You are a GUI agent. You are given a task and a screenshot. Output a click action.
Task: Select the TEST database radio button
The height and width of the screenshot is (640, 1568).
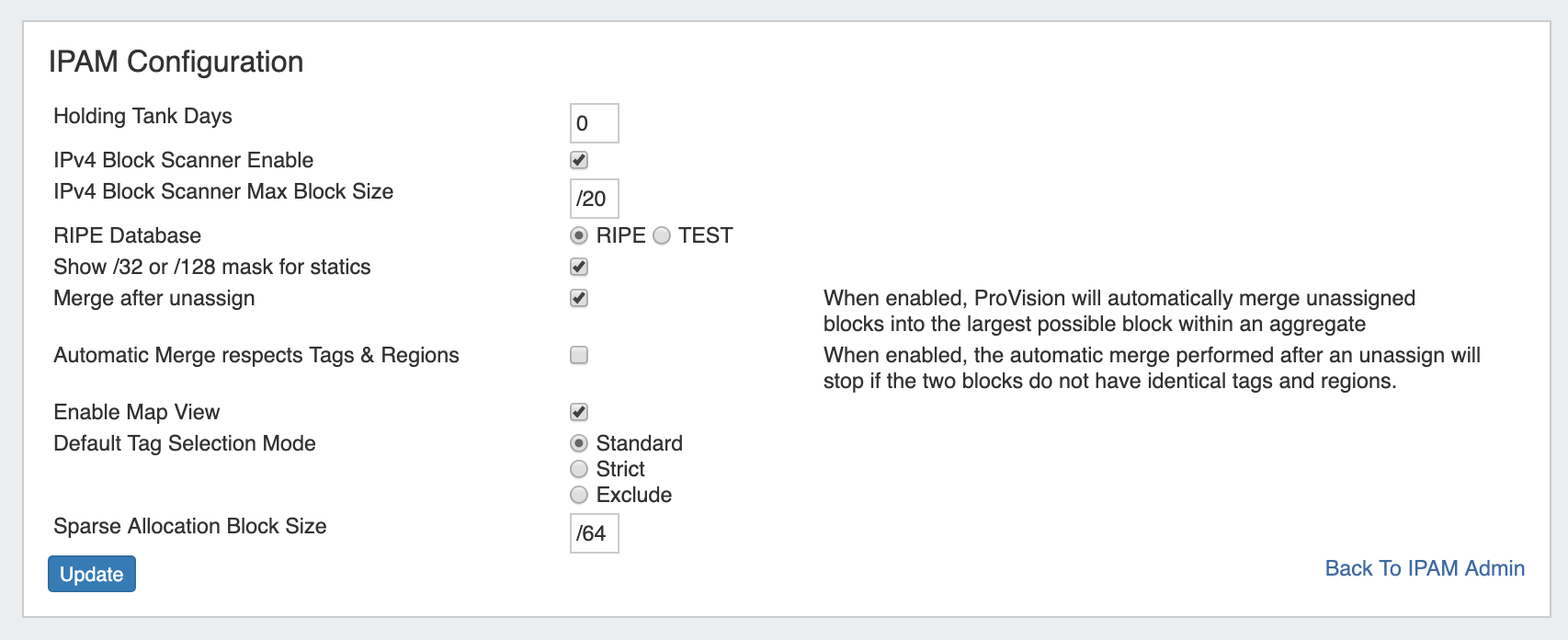(x=662, y=235)
